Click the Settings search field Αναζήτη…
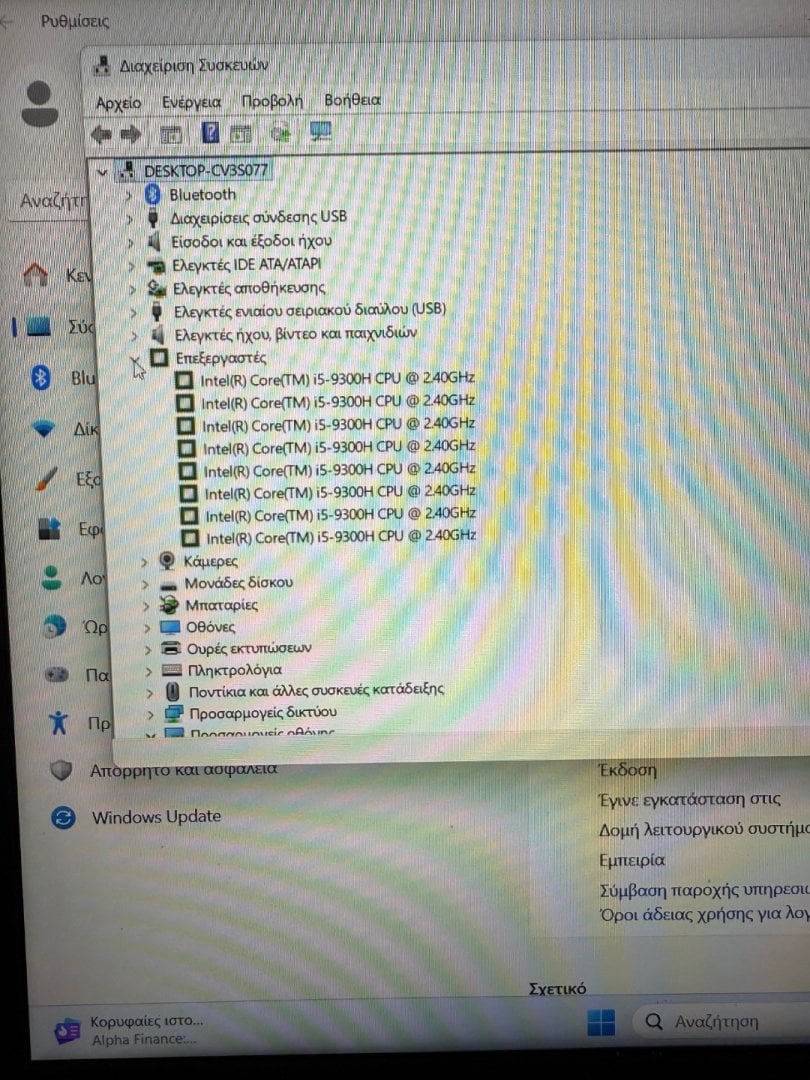The image size is (810, 1080). (x=52, y=202)
